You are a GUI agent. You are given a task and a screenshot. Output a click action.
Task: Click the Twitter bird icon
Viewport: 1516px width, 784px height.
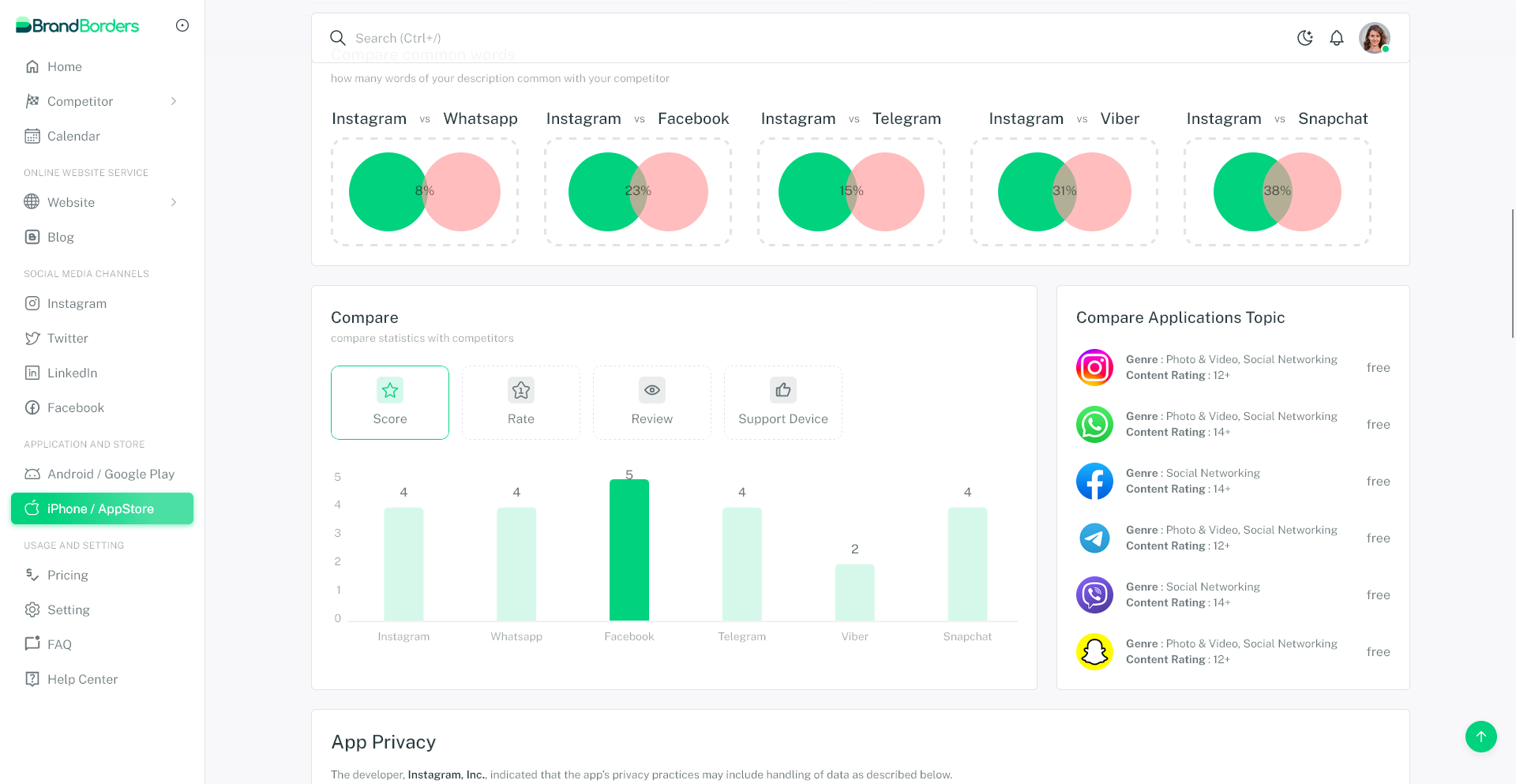[32, 338]
